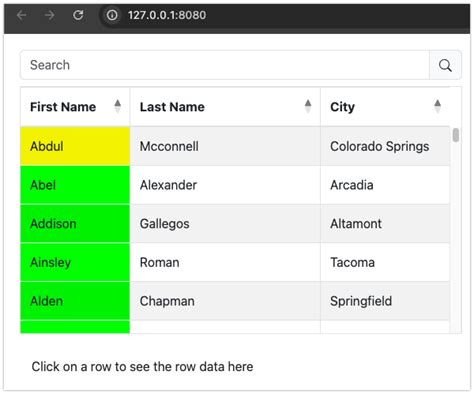Sort by City using its sort arrows
The width and height of the screenshot is (474, 394).
tap(438, 107)
